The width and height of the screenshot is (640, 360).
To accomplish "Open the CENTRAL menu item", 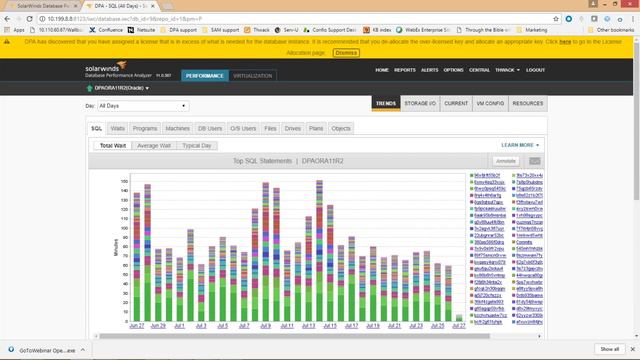I will (479, 70).
